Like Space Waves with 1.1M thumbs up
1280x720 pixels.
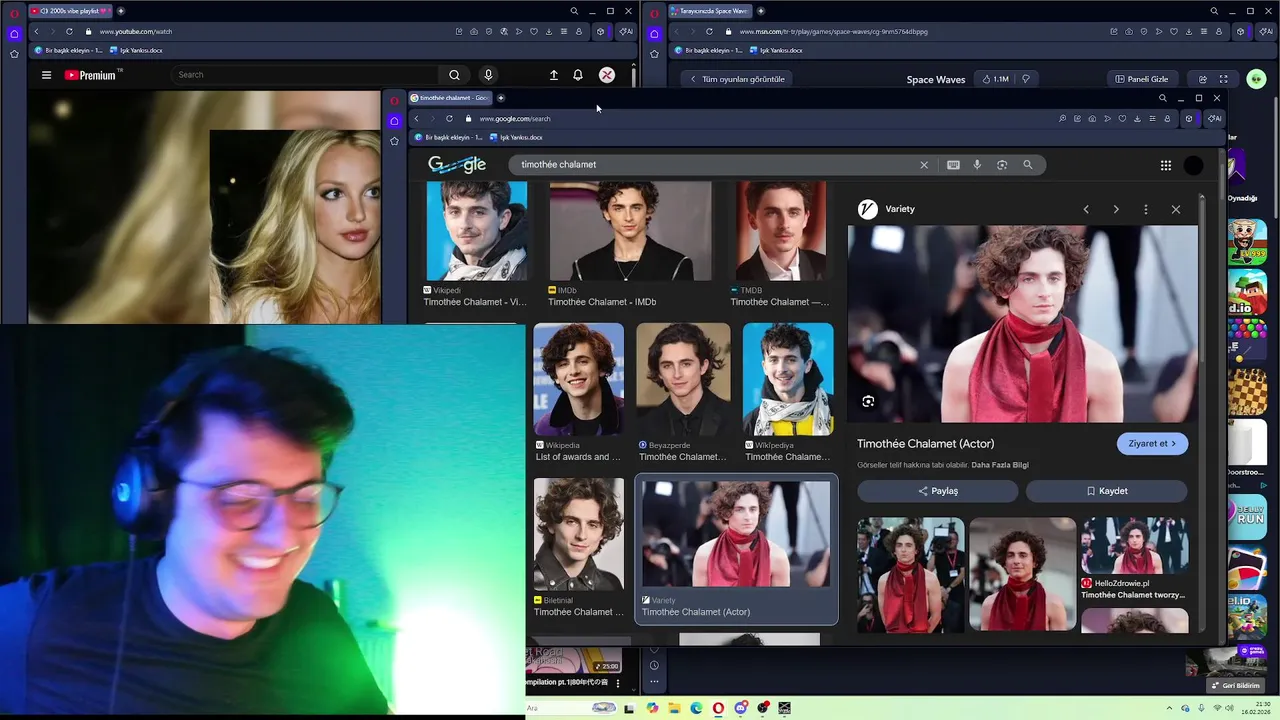996,79
